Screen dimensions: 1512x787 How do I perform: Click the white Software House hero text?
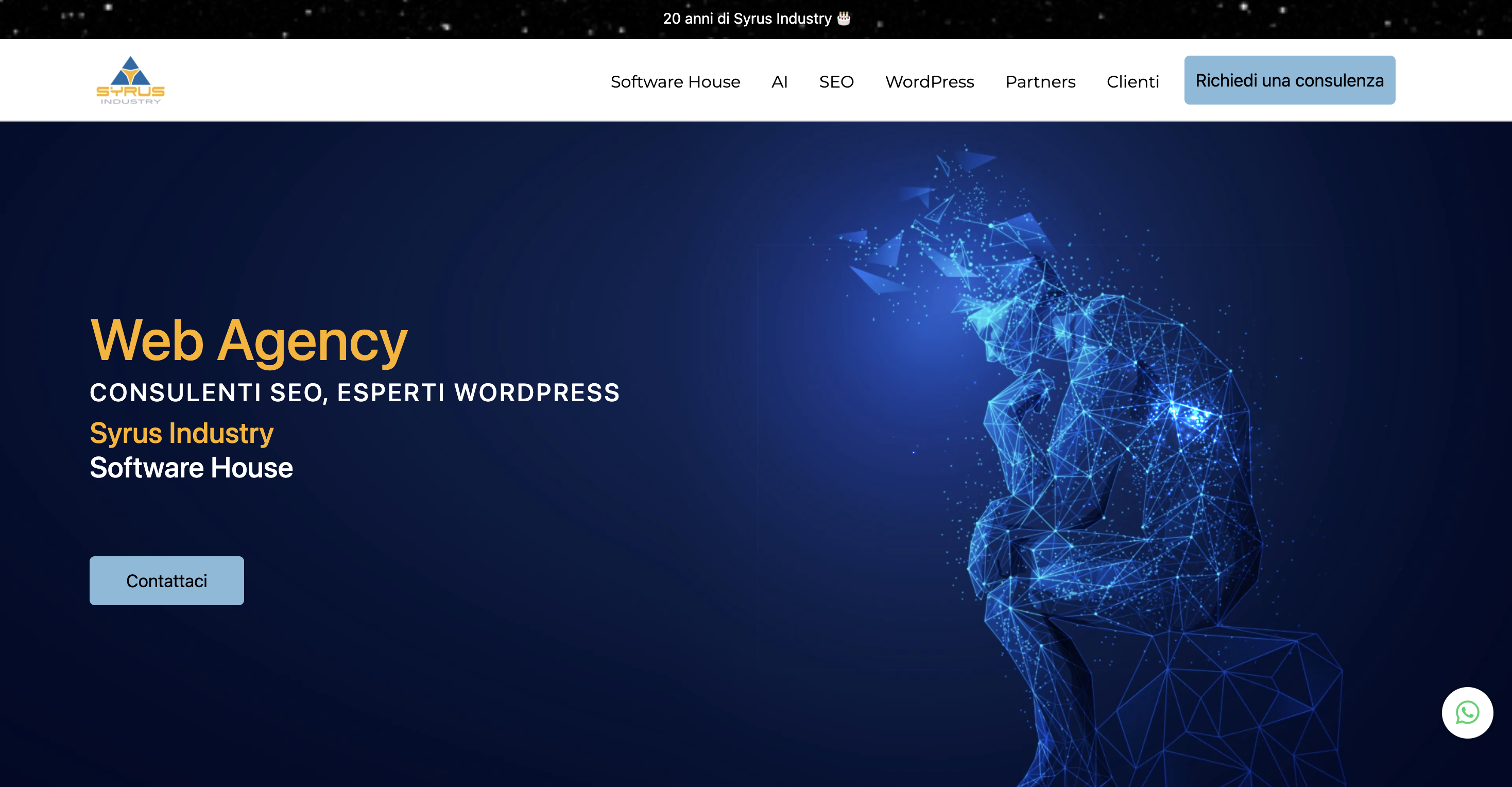coord(192,468)
